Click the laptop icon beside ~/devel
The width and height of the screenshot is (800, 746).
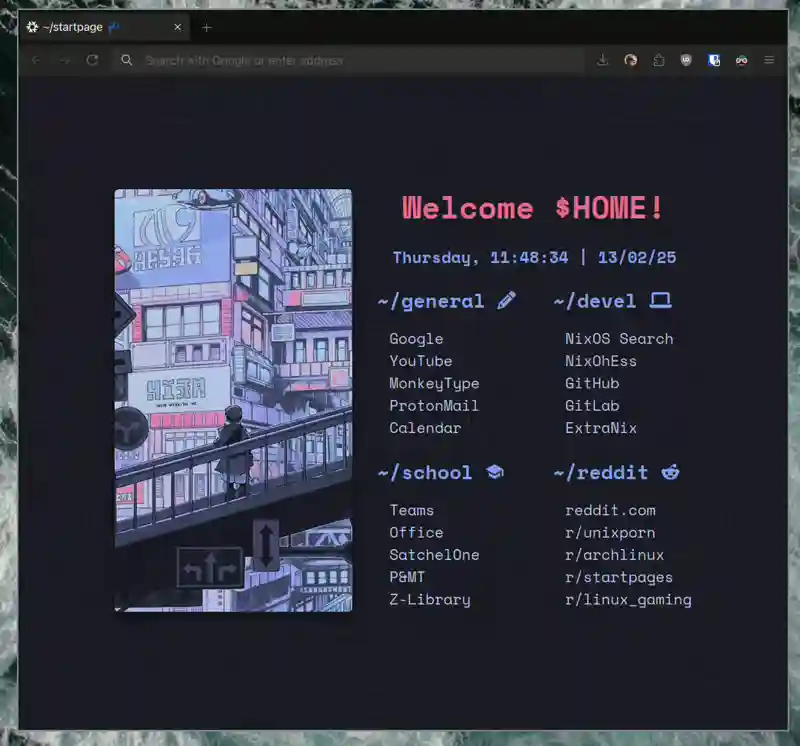pyautogui.click(x=661, y=301)
